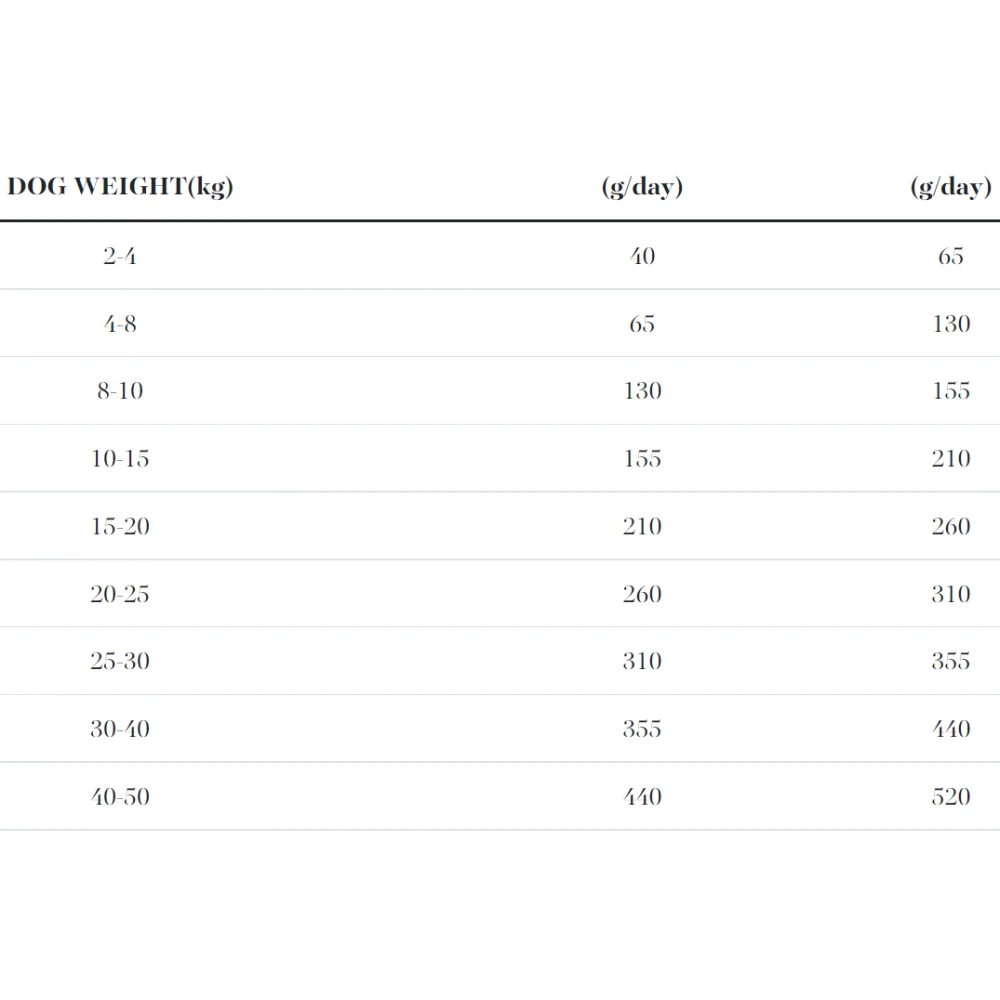This screenshot has width=1000, height=1000.
Task: Select the 4-8 weight row cell
Action: coord(120,324)
